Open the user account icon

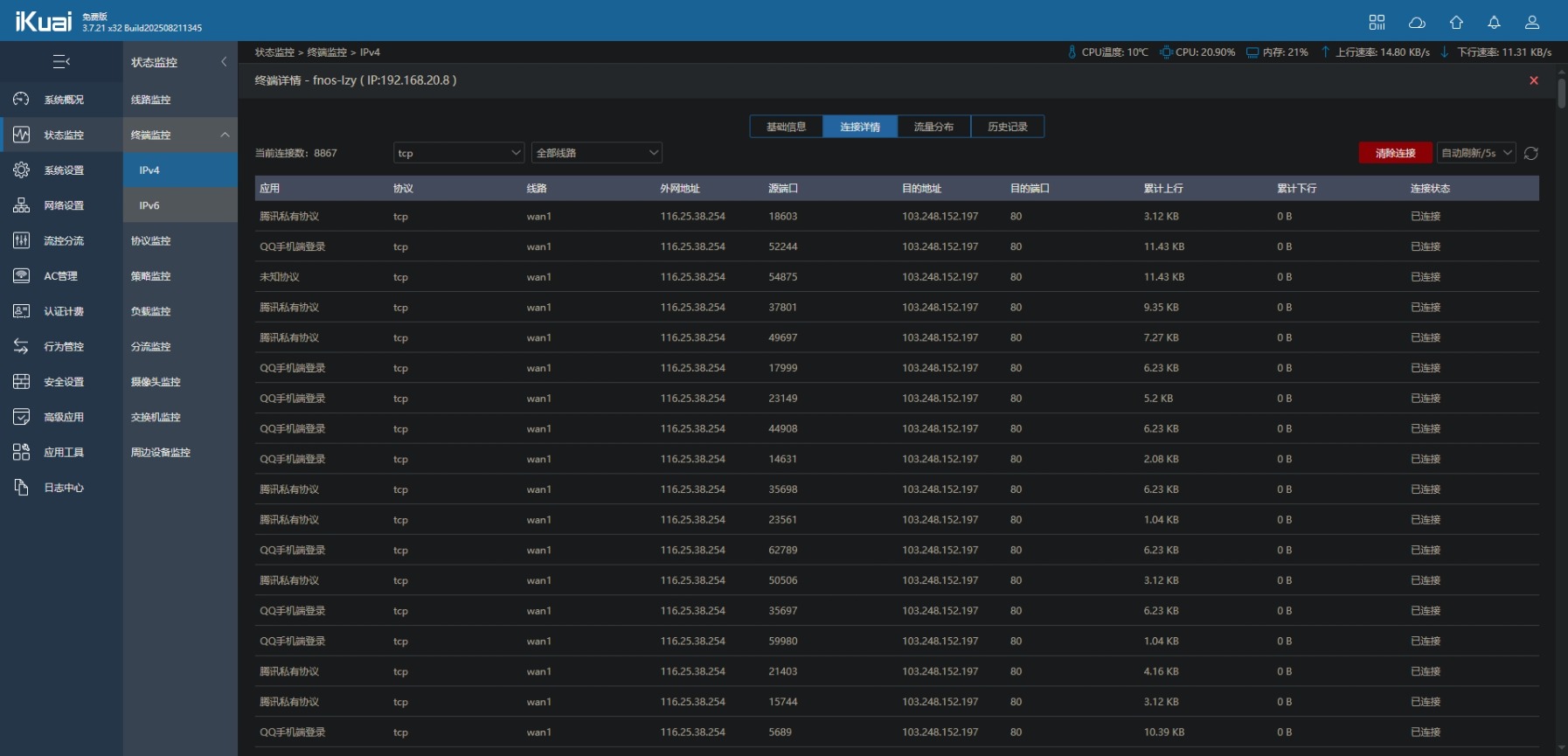1531,22
